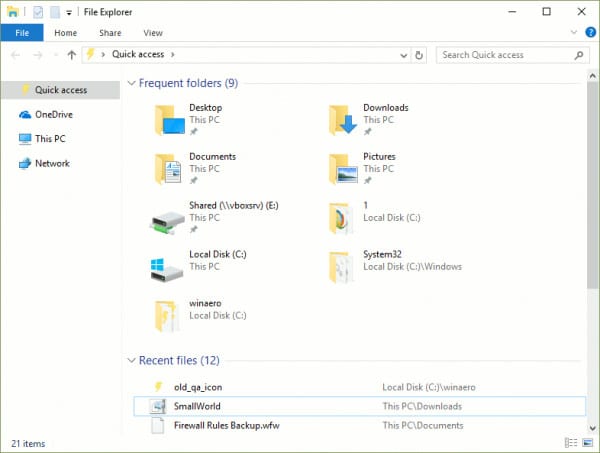The width and height of the screenshot is (600, 453).
Task: Click the Forward navigation arrow
Action: click(38, 55)
